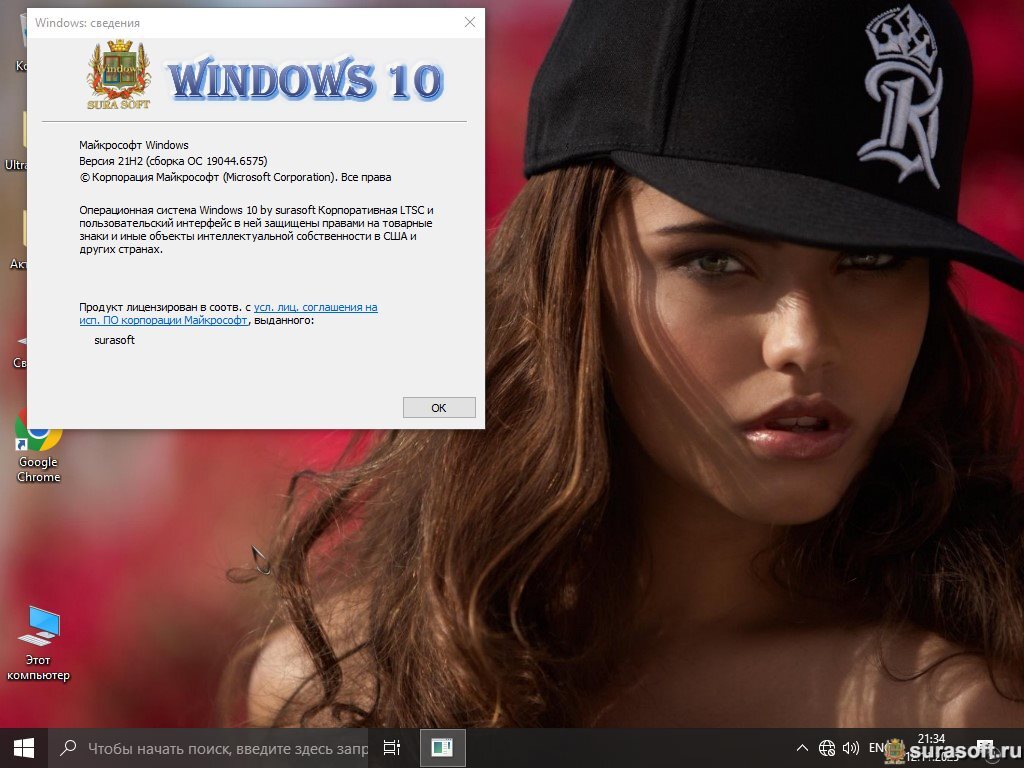The width and height of the screenshot is (1024, 768).
Task: Expand the hidden system tray icons
Action: point(802,748)
